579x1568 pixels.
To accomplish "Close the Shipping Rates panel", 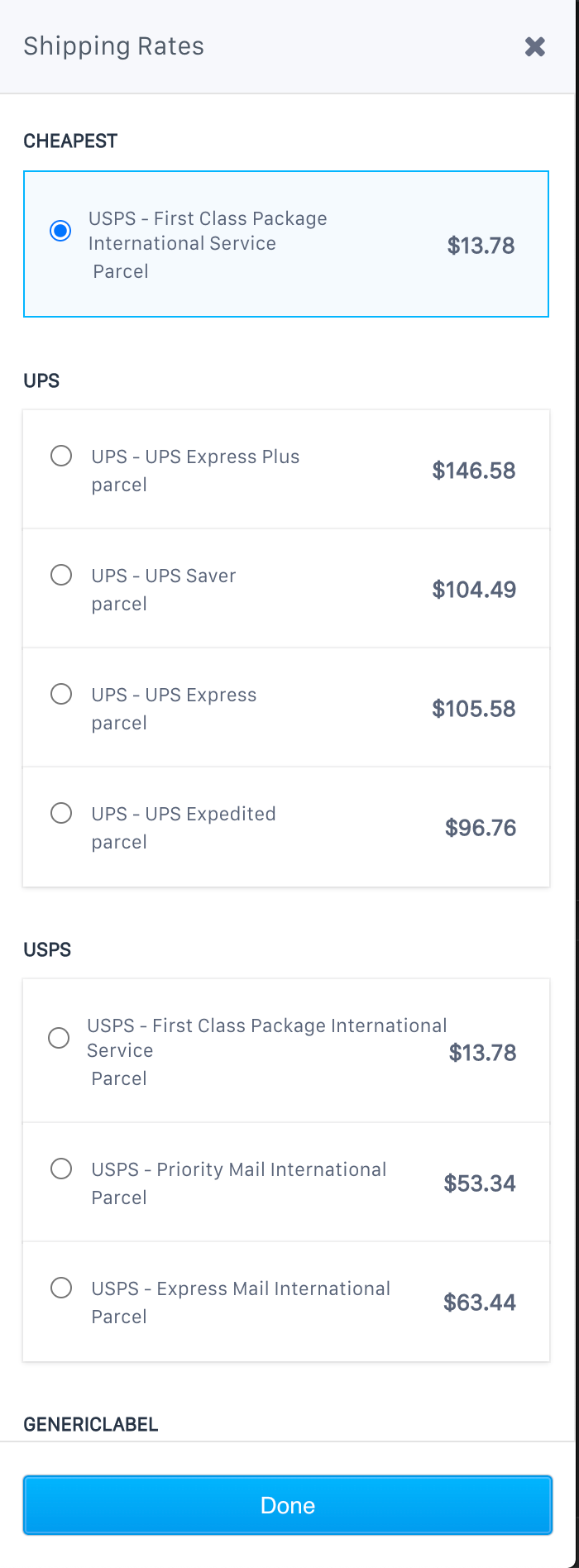I will (535, 47).
